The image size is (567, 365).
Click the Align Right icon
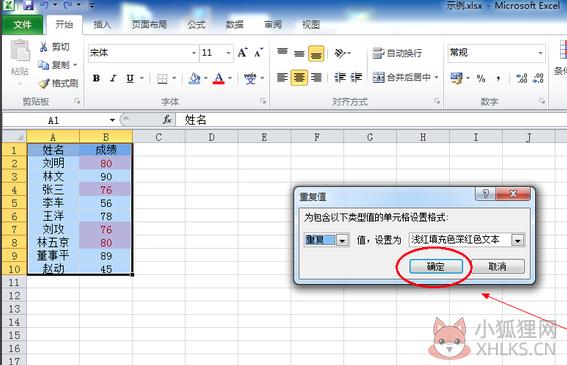[x=316, y=77]
